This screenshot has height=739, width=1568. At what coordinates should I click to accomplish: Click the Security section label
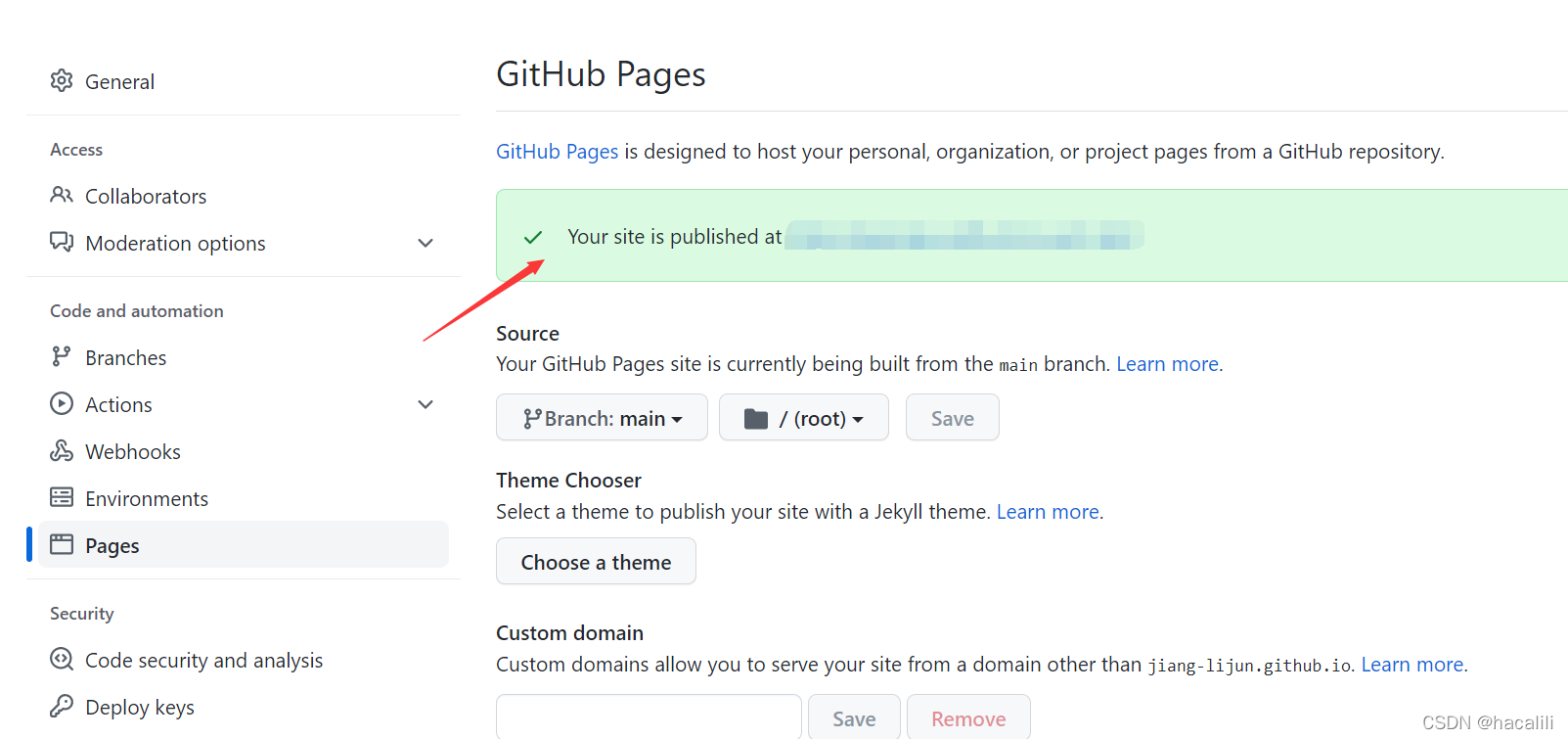coord(82,614)
